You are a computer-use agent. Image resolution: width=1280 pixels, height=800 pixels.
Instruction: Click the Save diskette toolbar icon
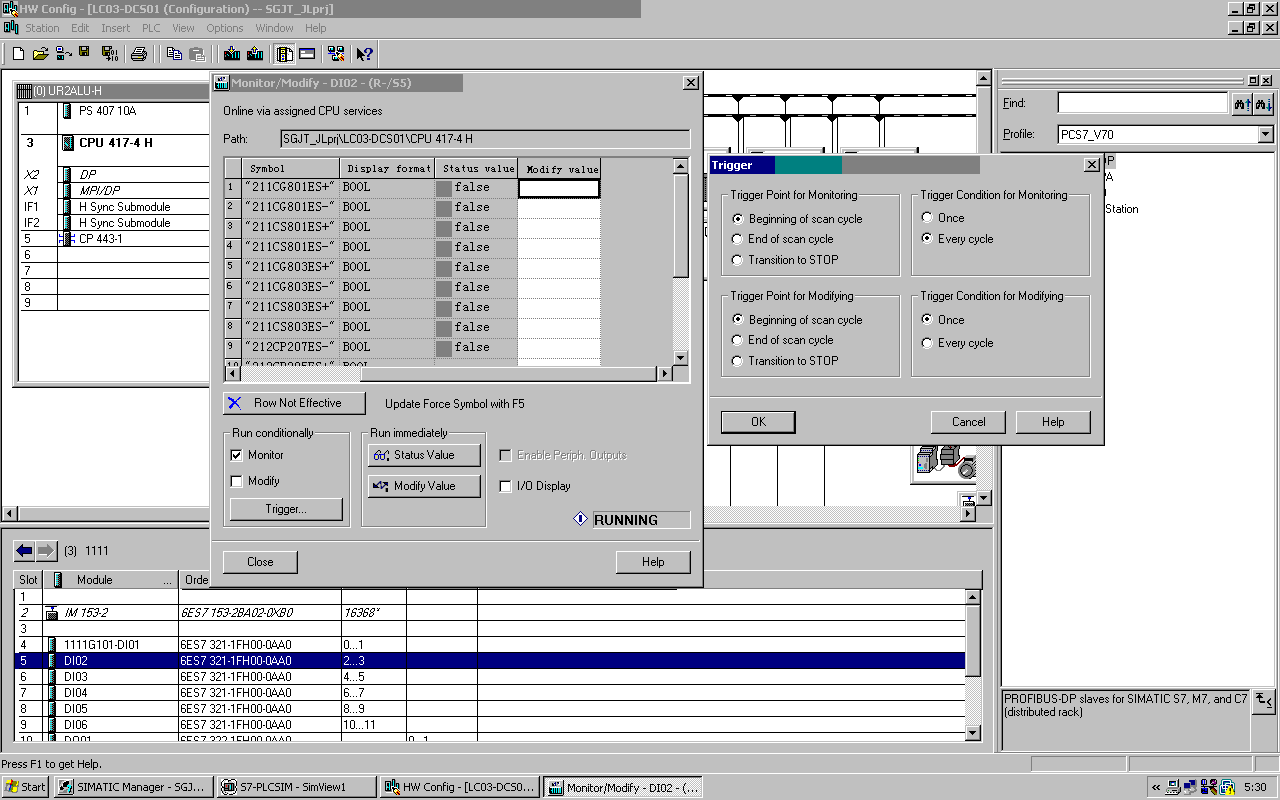(85, 54)
